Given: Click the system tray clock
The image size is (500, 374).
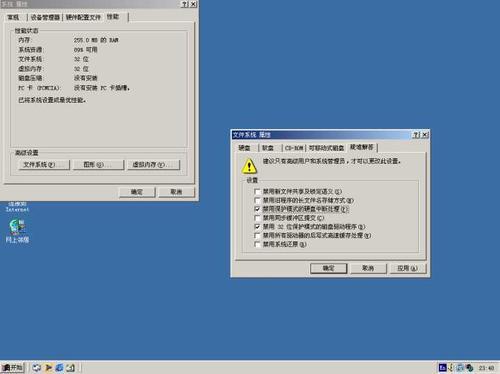Looking at the screenshot, I should pyautogui.click(x=486, y=368).
